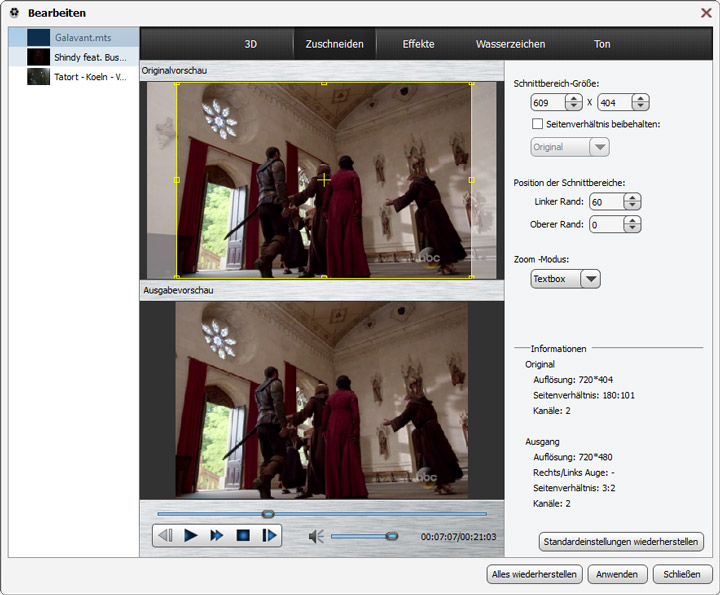Open the Ton tab

click(602, 44)
